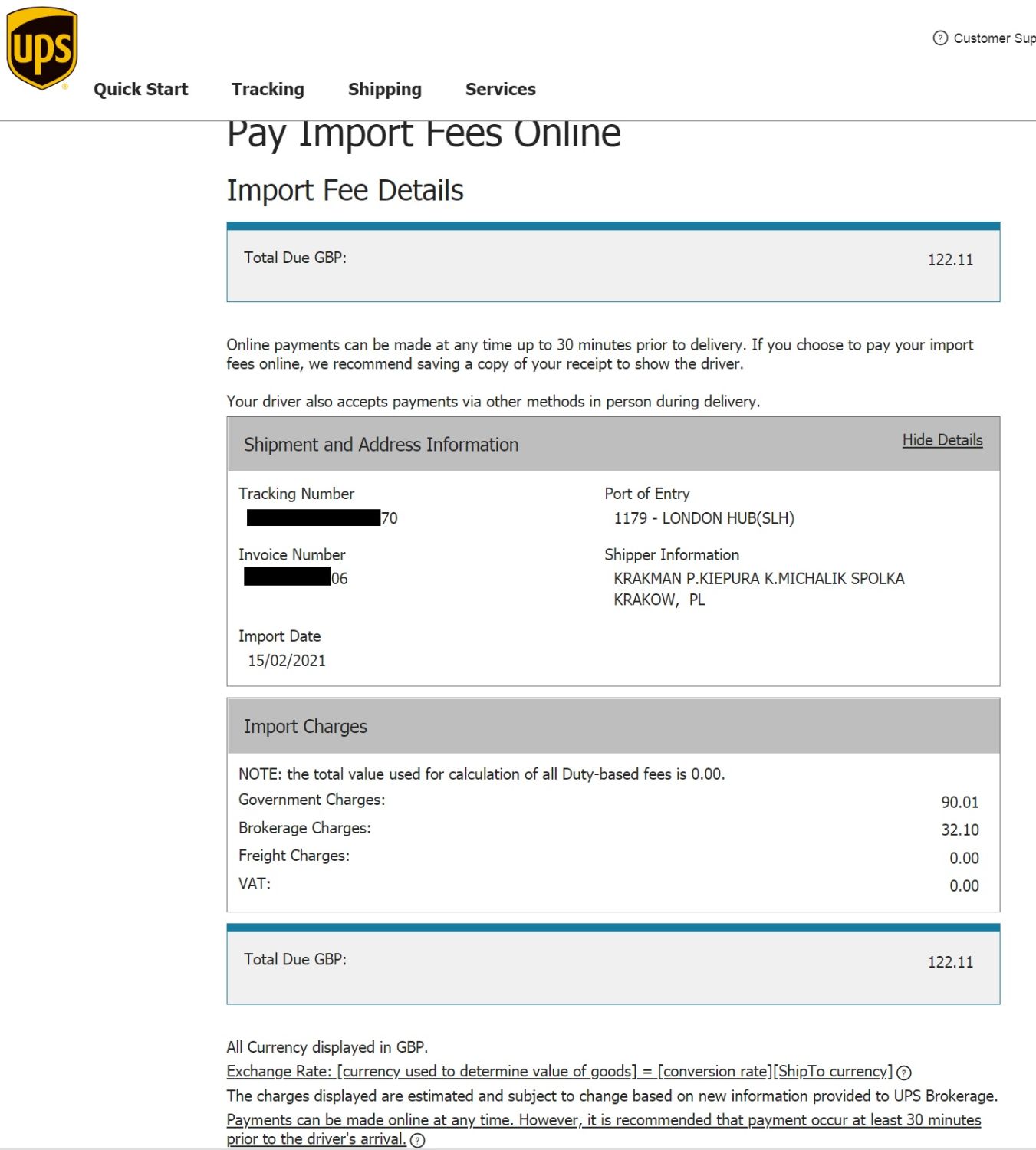
Task: Click help icon after driver's arrival text
Action: pyautogui.click(x=417, y=1140)
